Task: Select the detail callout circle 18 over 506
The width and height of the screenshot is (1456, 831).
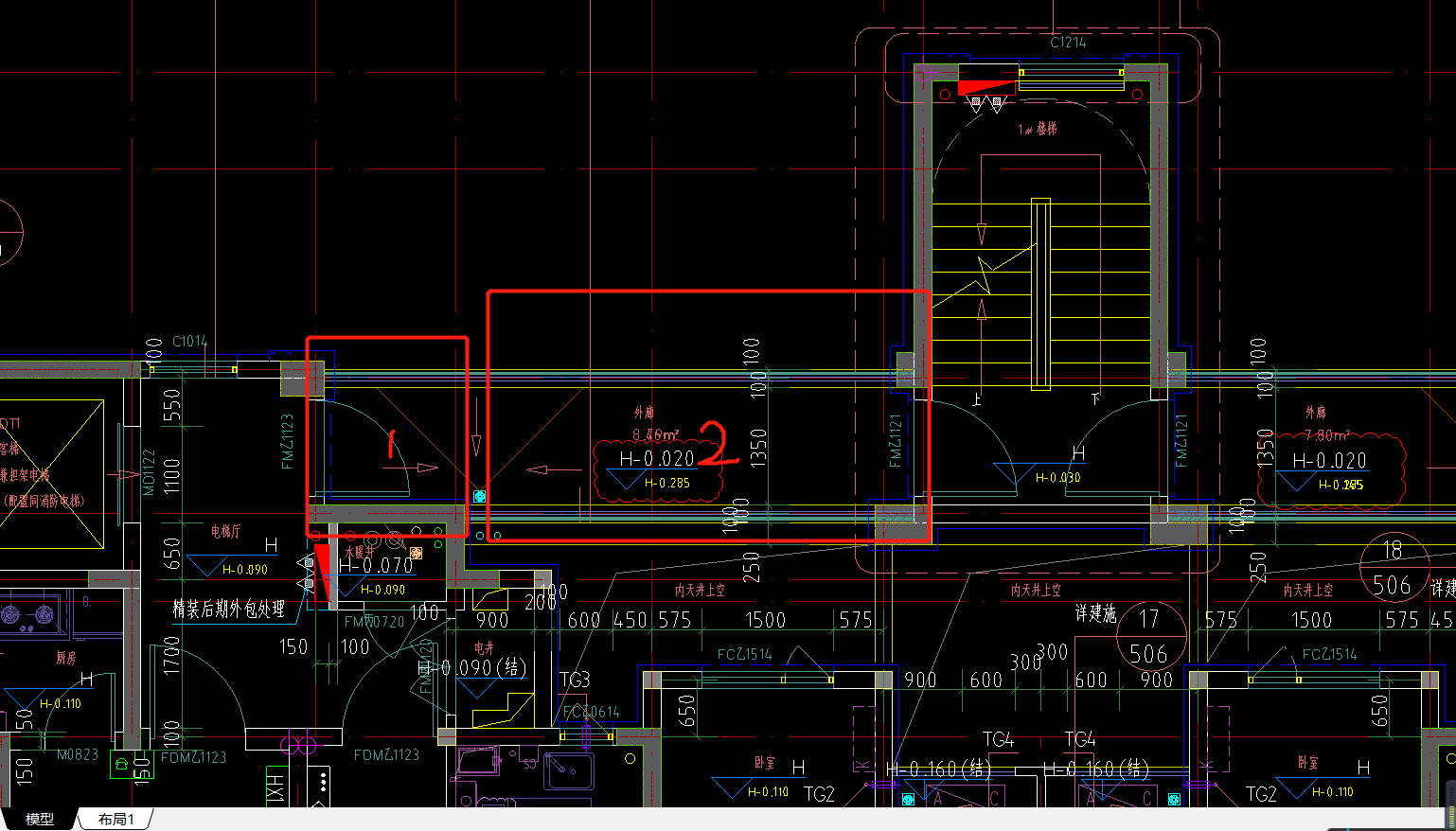Action: [x=1393, y=568]
